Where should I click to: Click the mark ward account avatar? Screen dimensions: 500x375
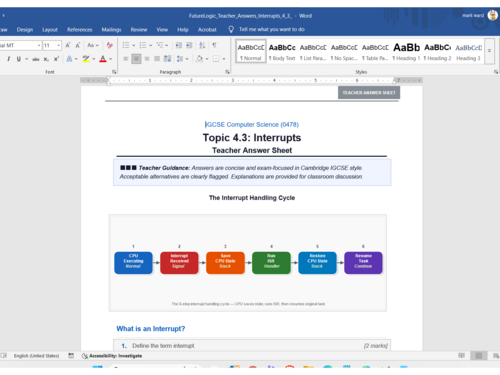coord(492,15)
